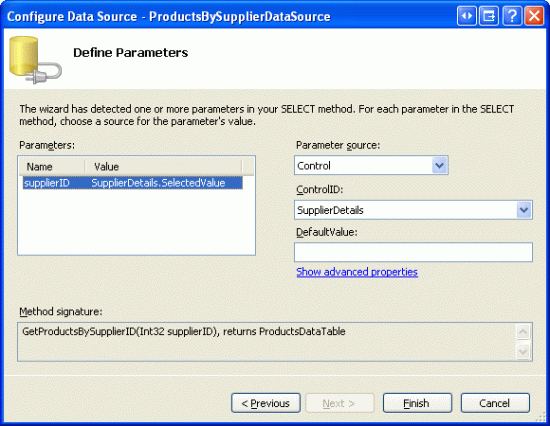550x426 pixels.
Task: Select the SupplierDetails ControlID combo box
Action: pos(413,210)
